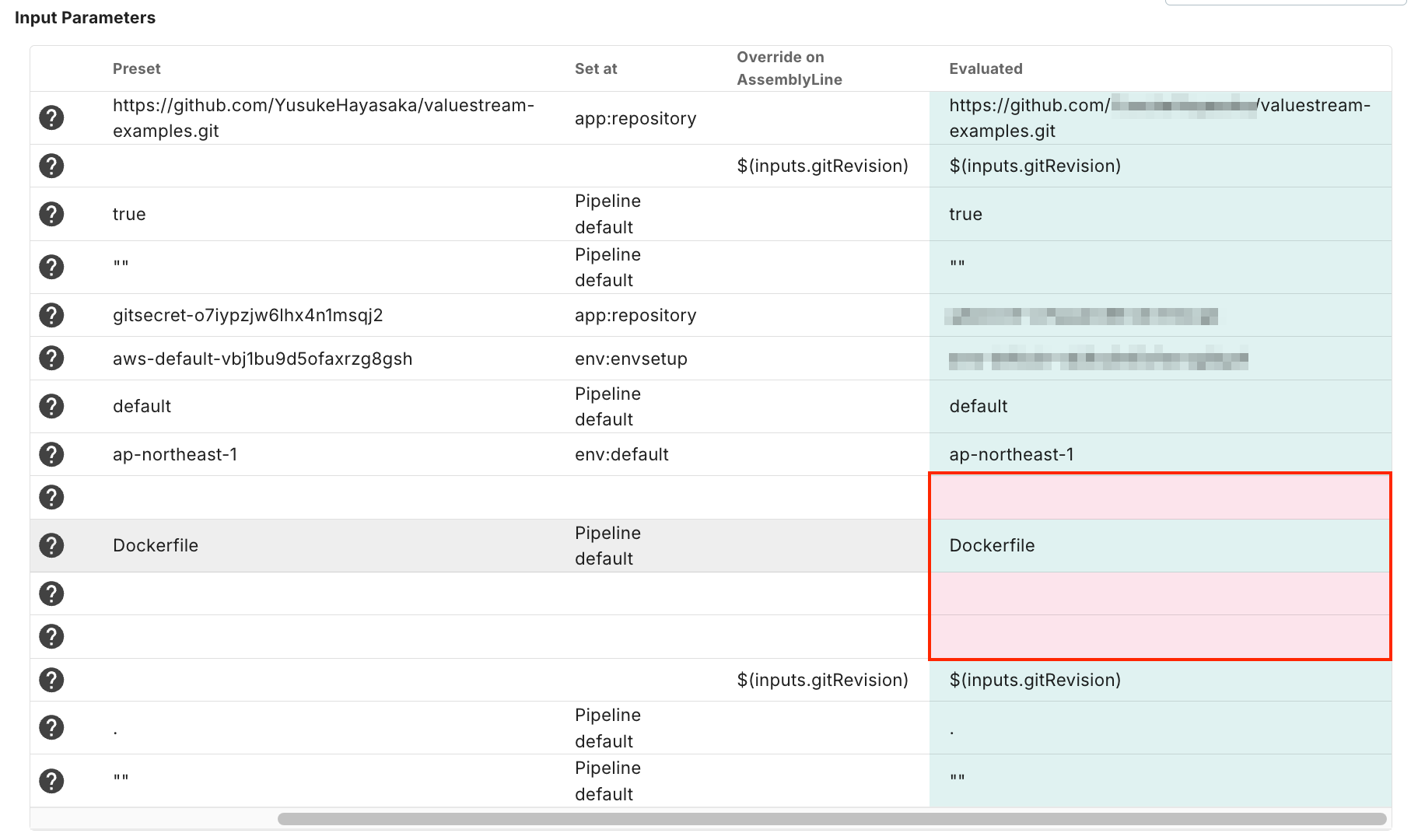Click help icon in the empty row directly below Dockerfile
1411x840 pixels.
click(x=51, y=593)
